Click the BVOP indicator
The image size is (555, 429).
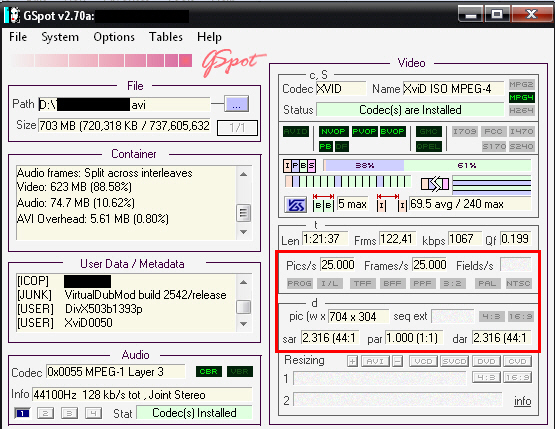click(x=393, y=132)
